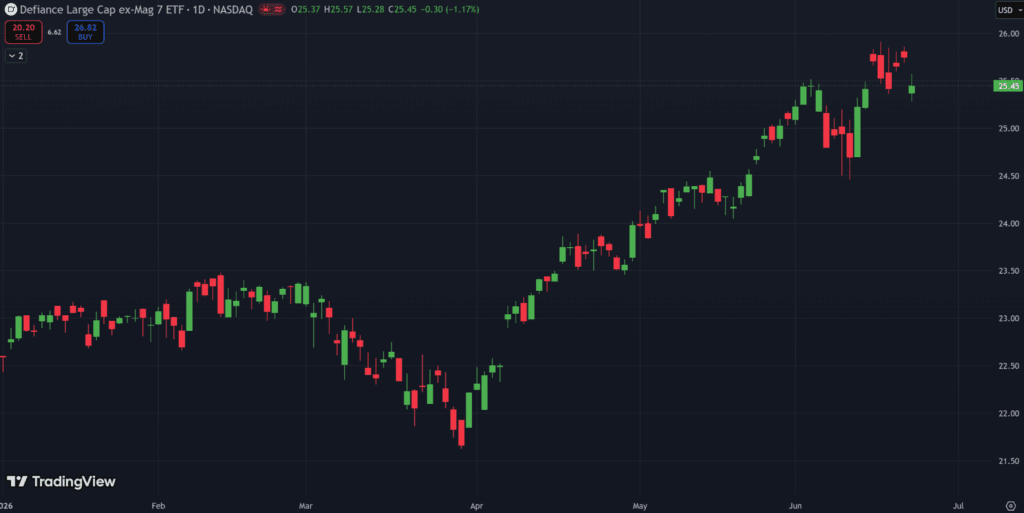Click the Apr label on the time axis
The image size is (1024, 513).
pos(477,506)
